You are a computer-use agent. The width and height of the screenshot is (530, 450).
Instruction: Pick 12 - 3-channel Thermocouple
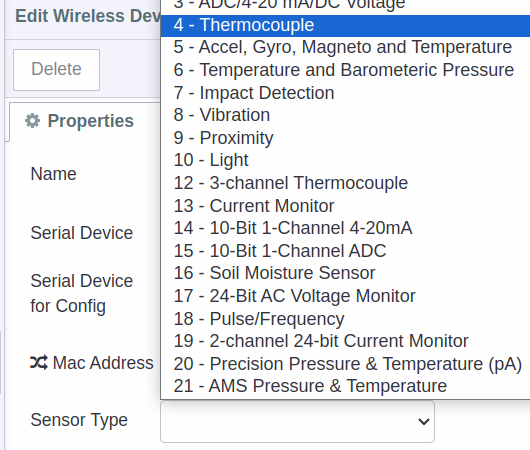point(345,183)
